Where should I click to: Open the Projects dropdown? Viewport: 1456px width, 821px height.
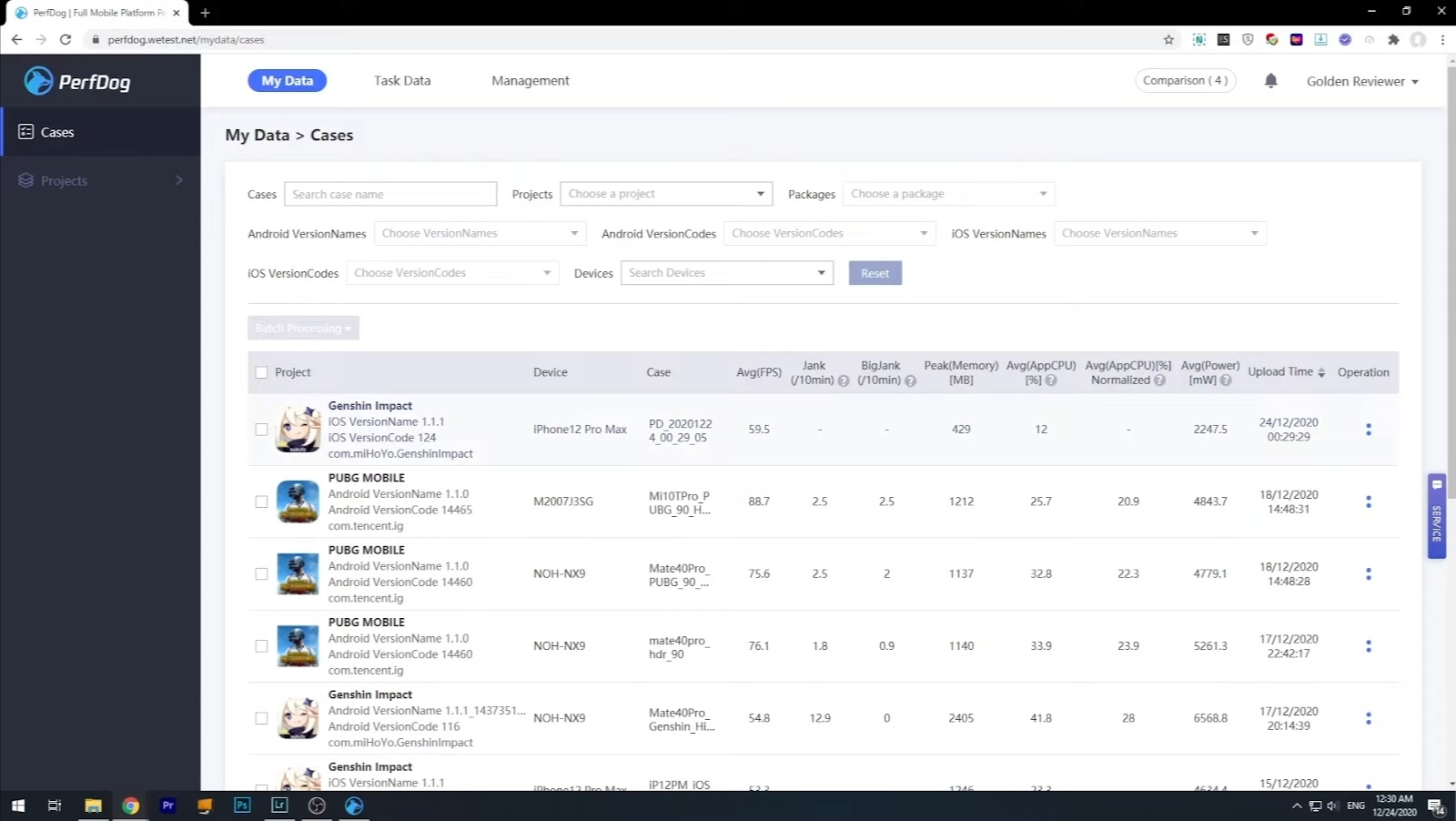point(666,194)
